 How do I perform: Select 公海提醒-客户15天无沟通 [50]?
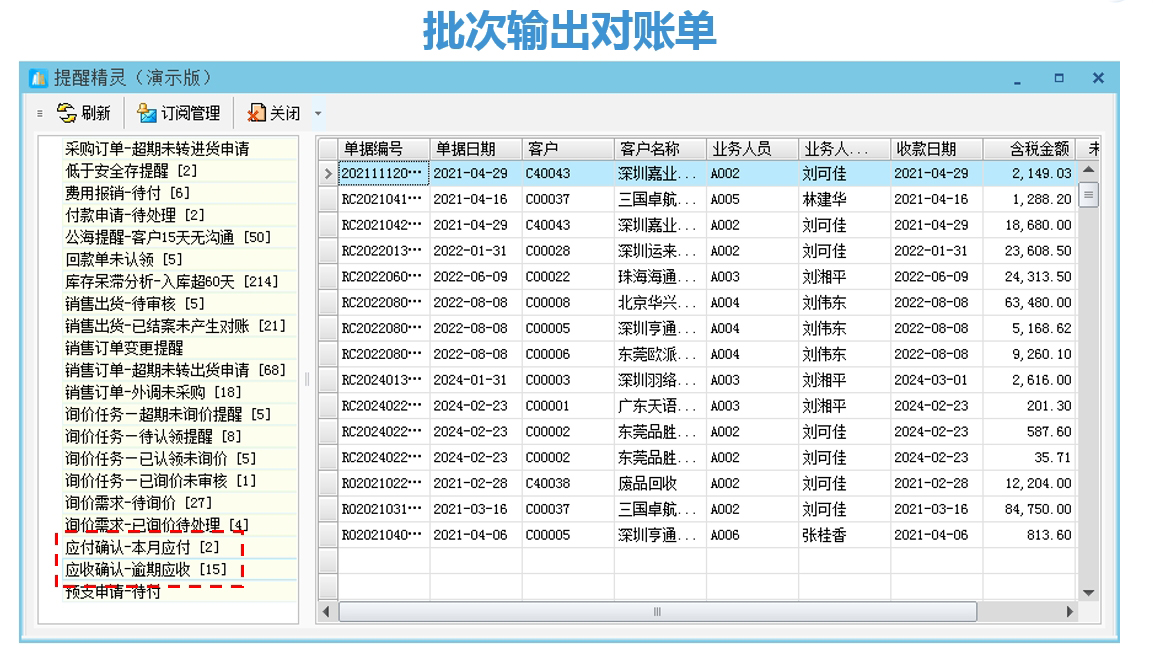167,237
